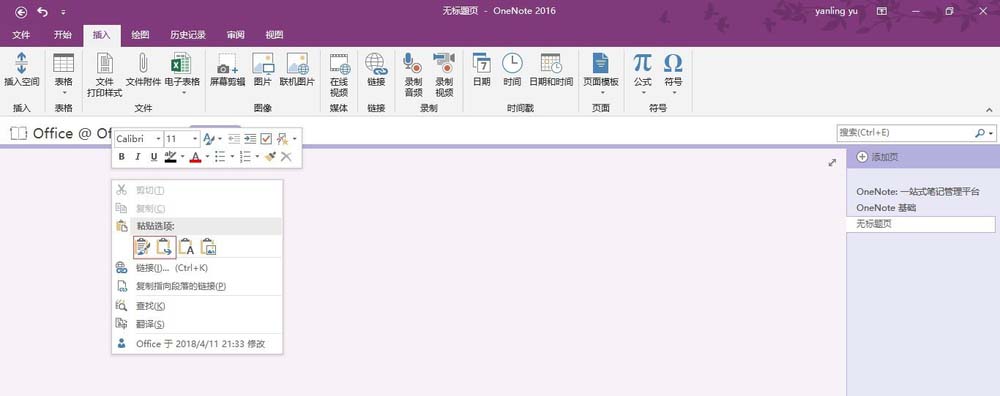Paste with merge formatting option

[165, 247]
